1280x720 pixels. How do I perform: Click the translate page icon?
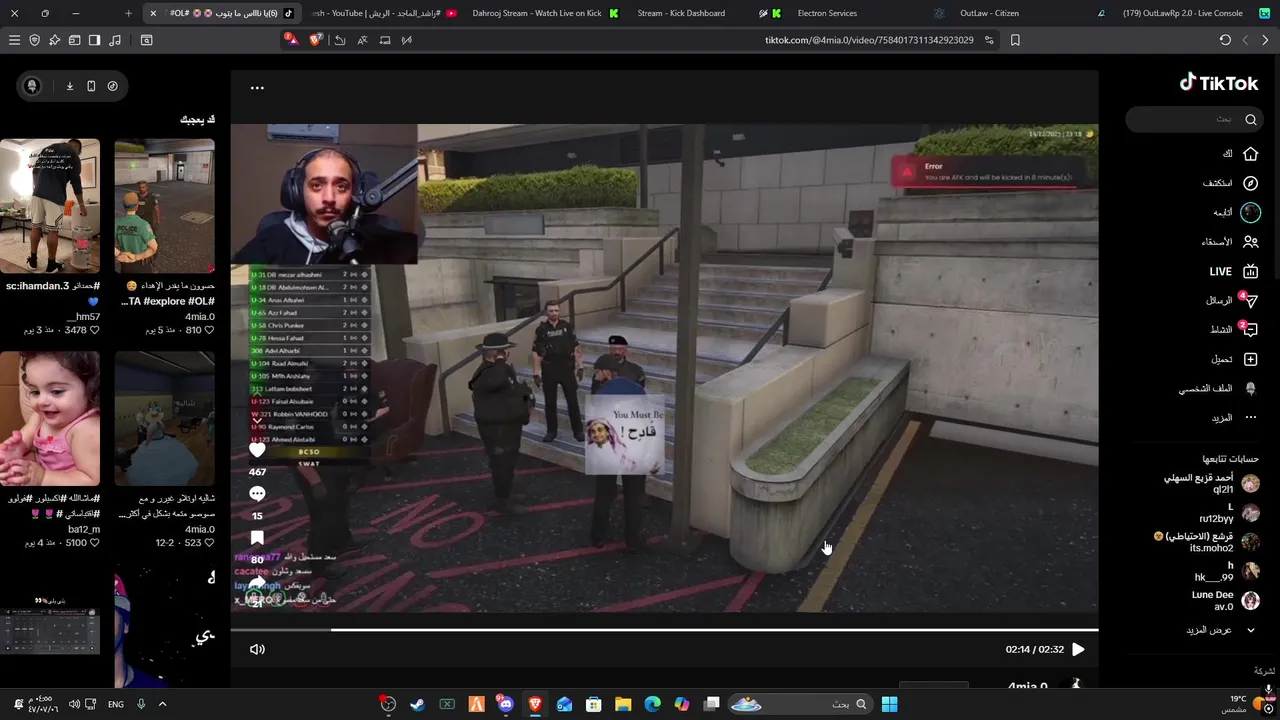[x=362, y=40]
